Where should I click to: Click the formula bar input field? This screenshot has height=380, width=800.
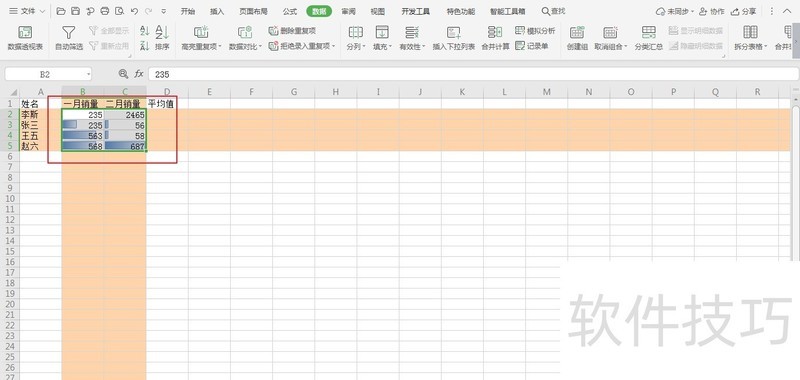pyautogui.click(x=473, y=74)
